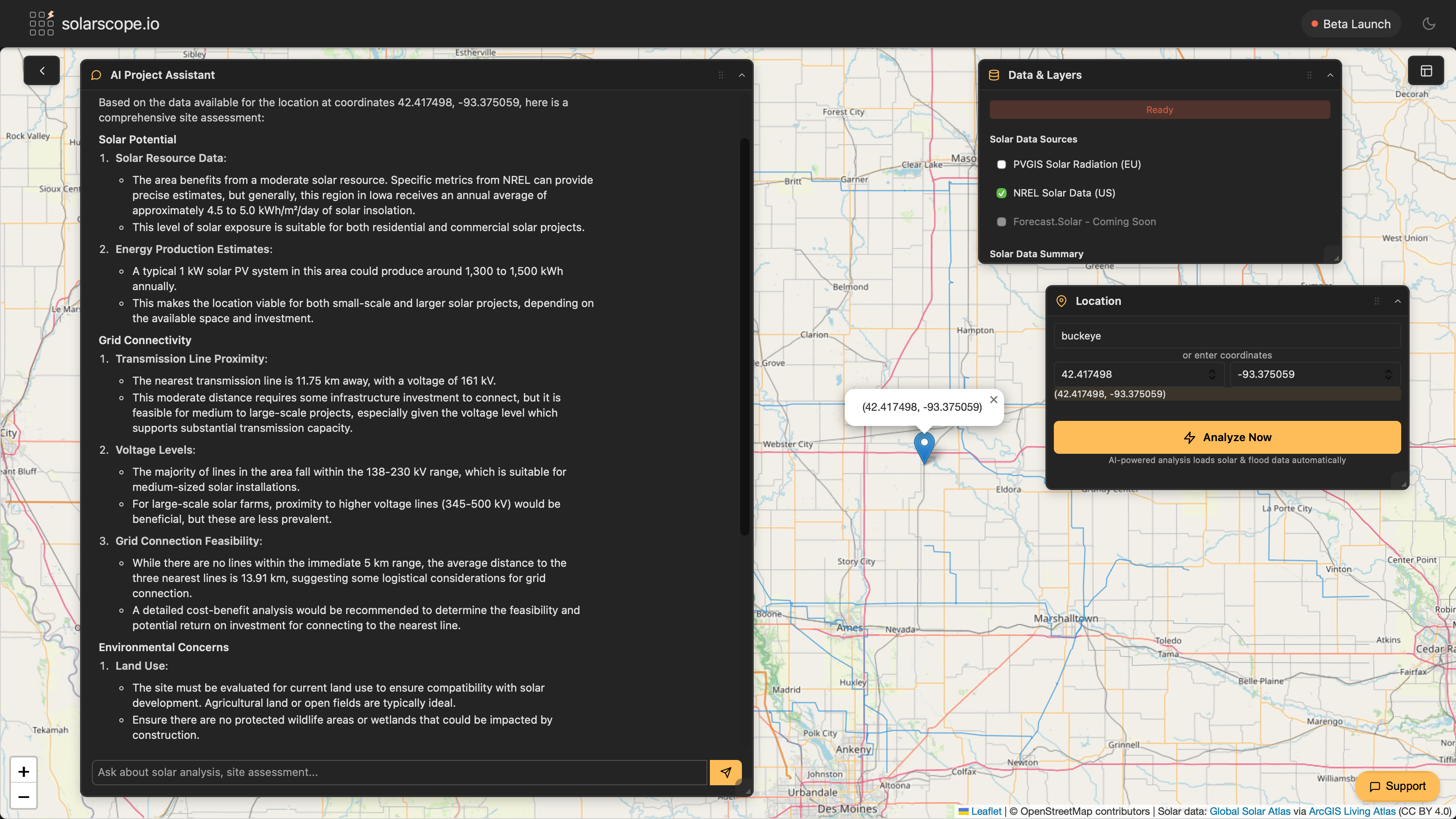Open the Global Solar Atlas link
The height and width of the screenshot is (819, 1456).
(1250, 811)
